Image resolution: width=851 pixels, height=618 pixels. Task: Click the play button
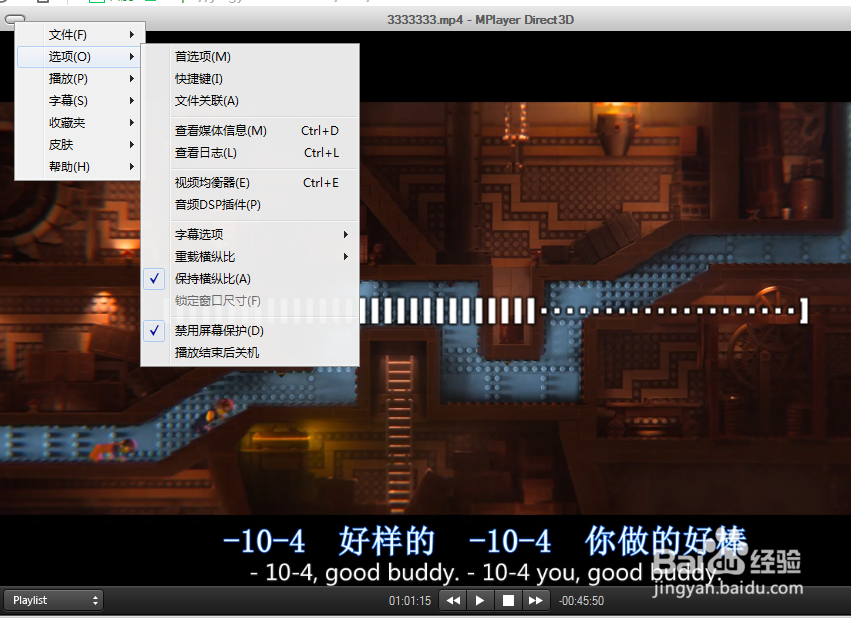tap(480, 601)
